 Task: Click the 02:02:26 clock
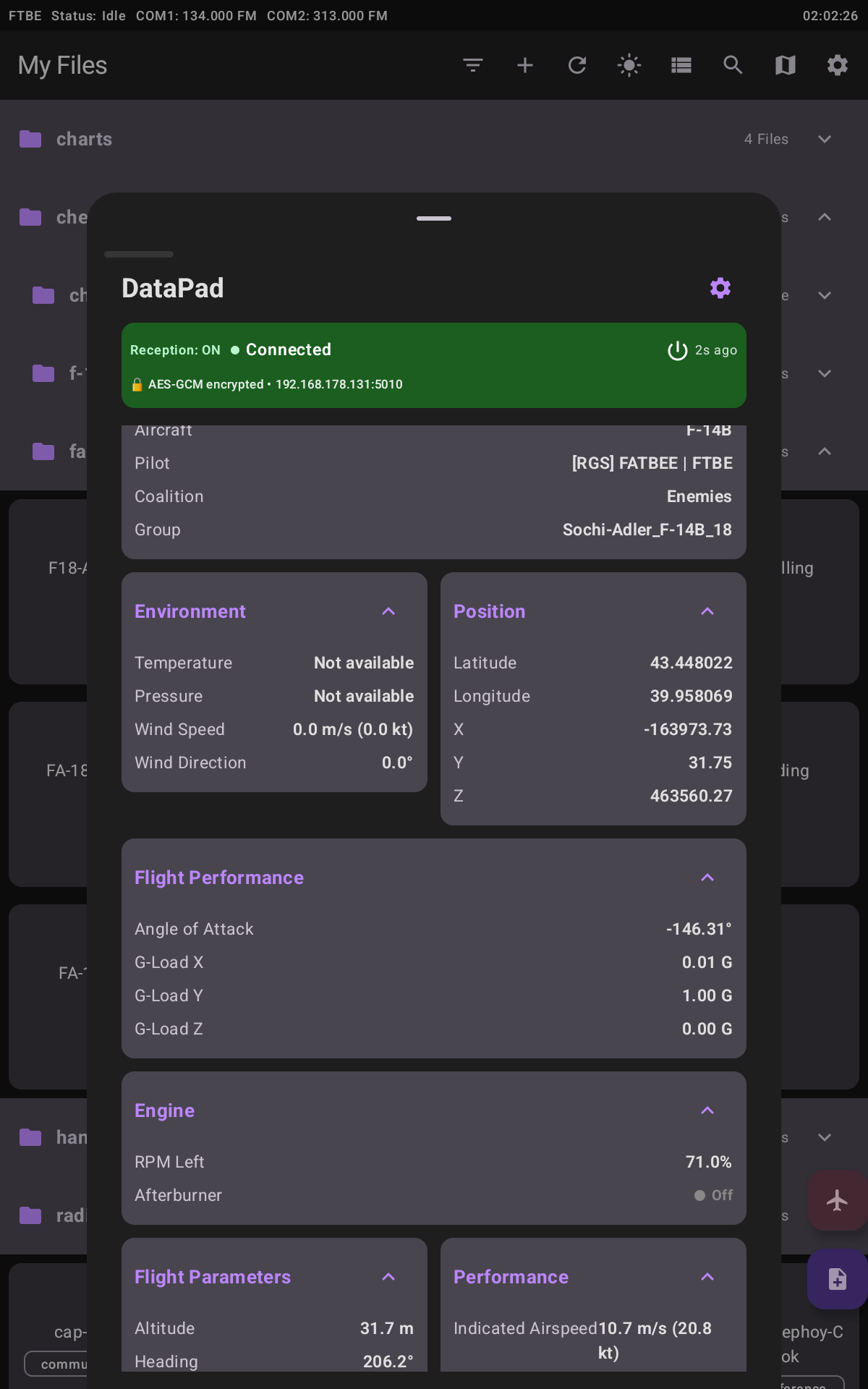(x=830, y=16)
